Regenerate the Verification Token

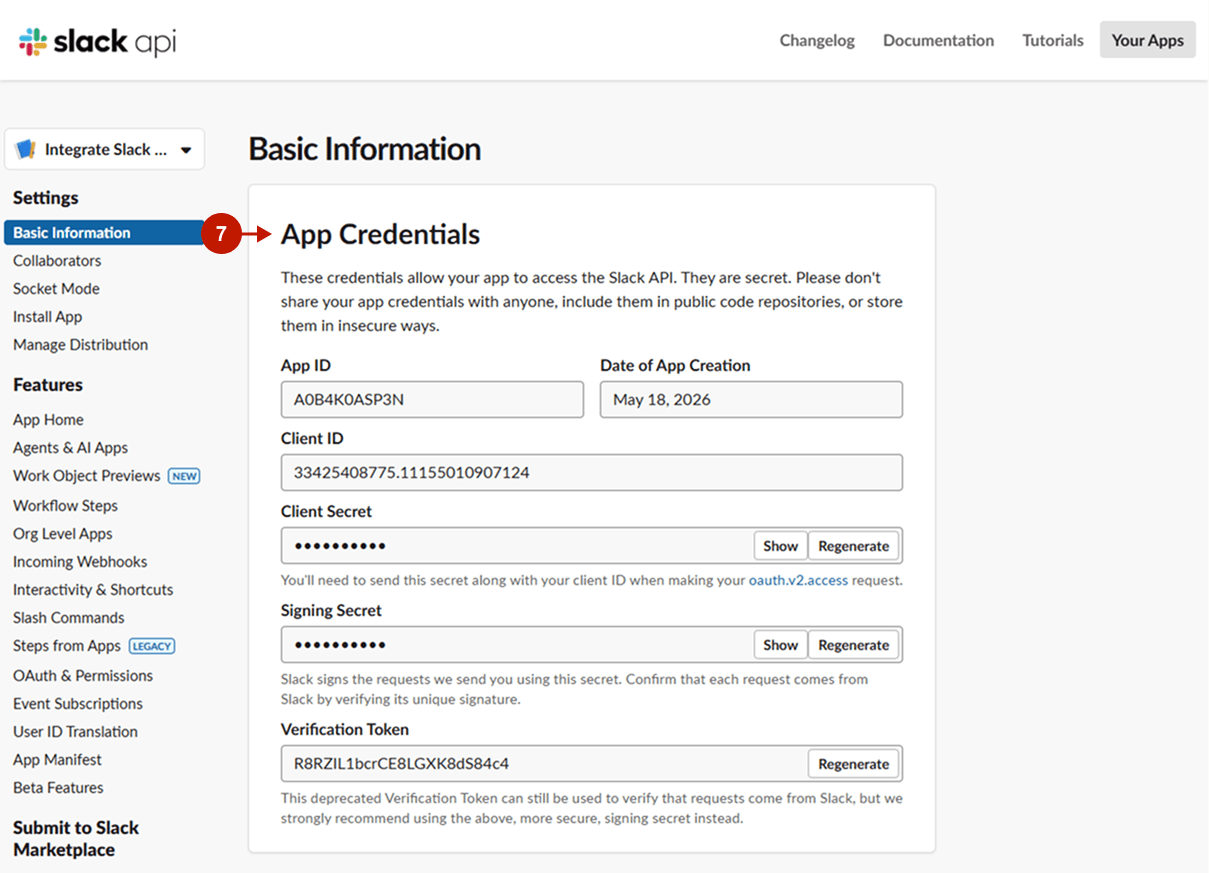tap(853, 764)
